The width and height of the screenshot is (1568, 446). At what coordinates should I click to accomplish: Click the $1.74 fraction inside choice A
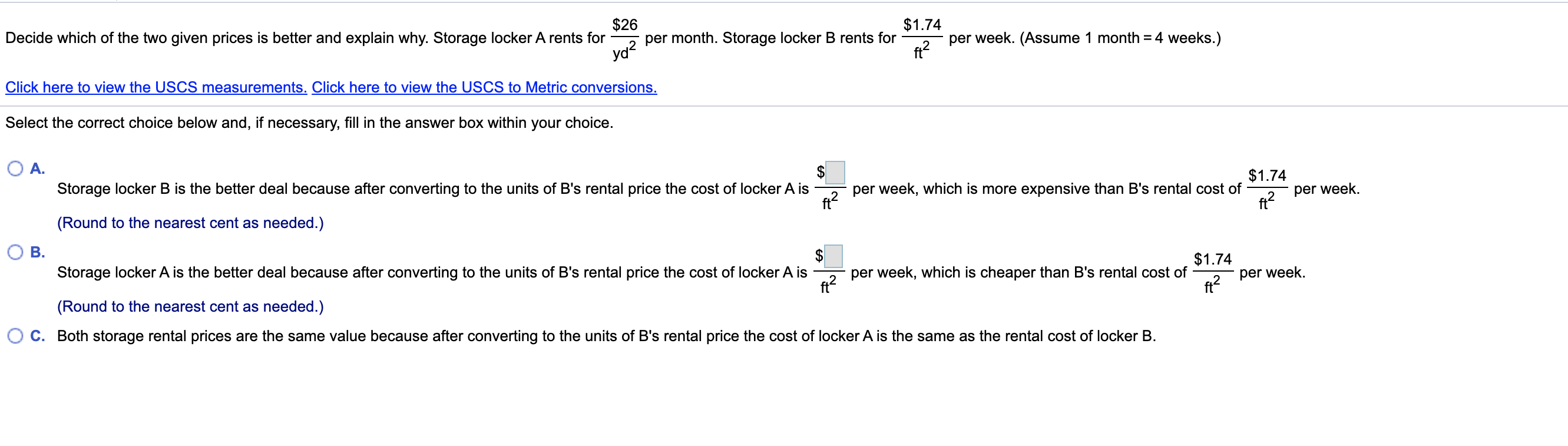click(x=1266, y=189)
